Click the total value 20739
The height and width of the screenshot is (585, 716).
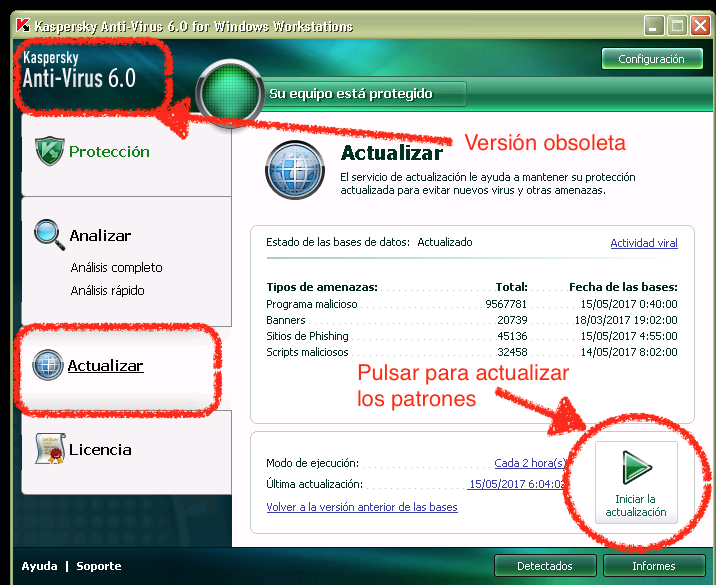(512, 320)
